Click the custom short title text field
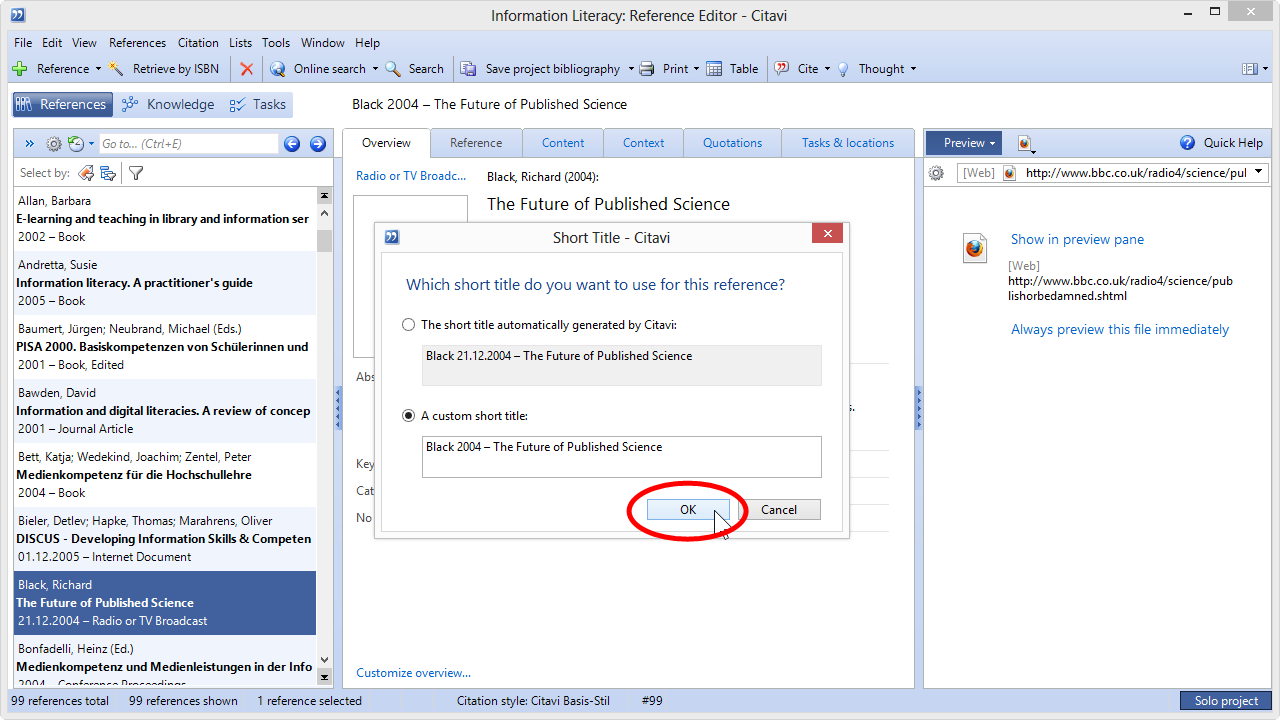This screenshot has width=1280, height=720. pos(622,457)
